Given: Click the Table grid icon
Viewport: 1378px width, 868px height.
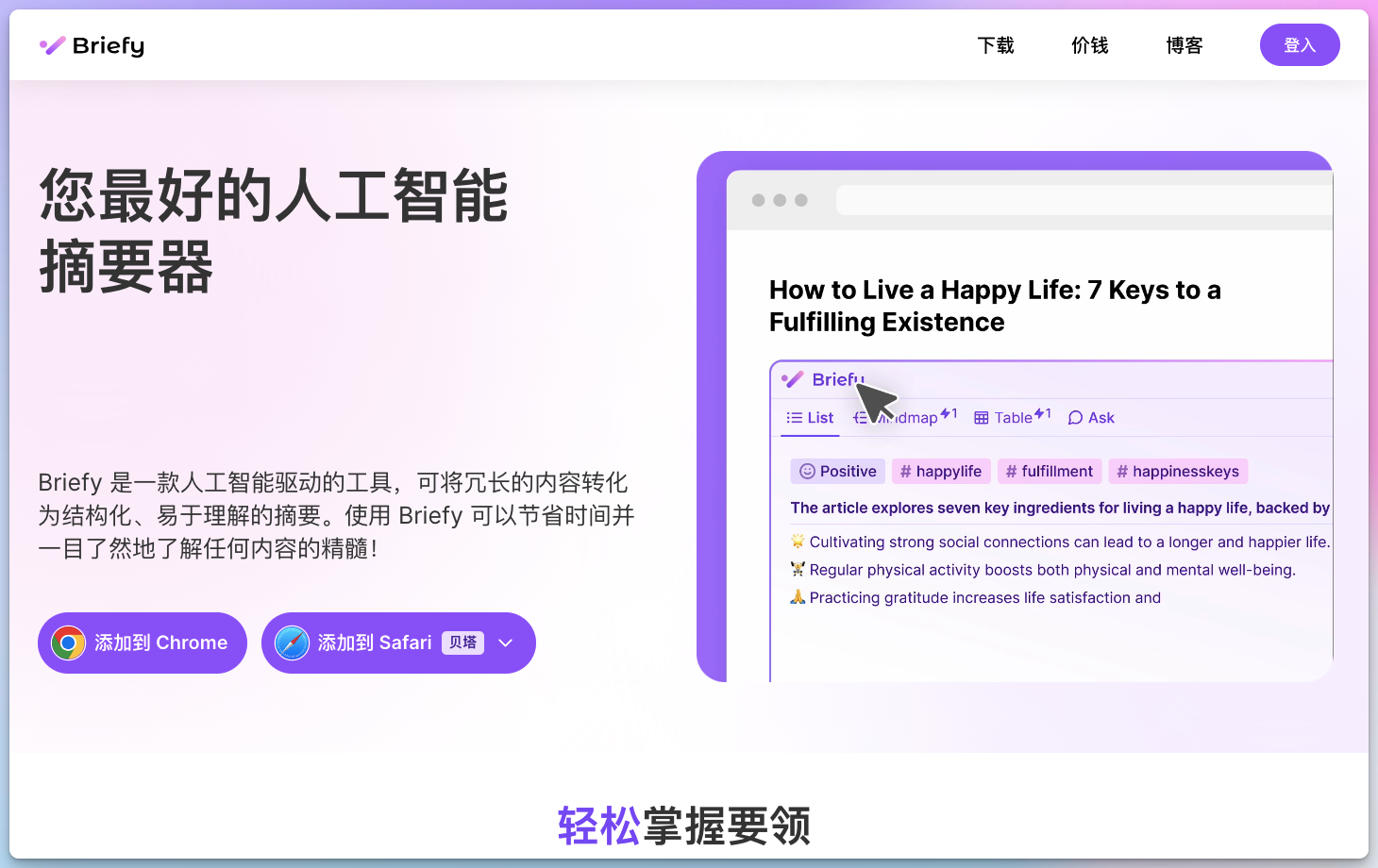Looking at the screenshot, I should pyautogui.click(x=982, y=418).
